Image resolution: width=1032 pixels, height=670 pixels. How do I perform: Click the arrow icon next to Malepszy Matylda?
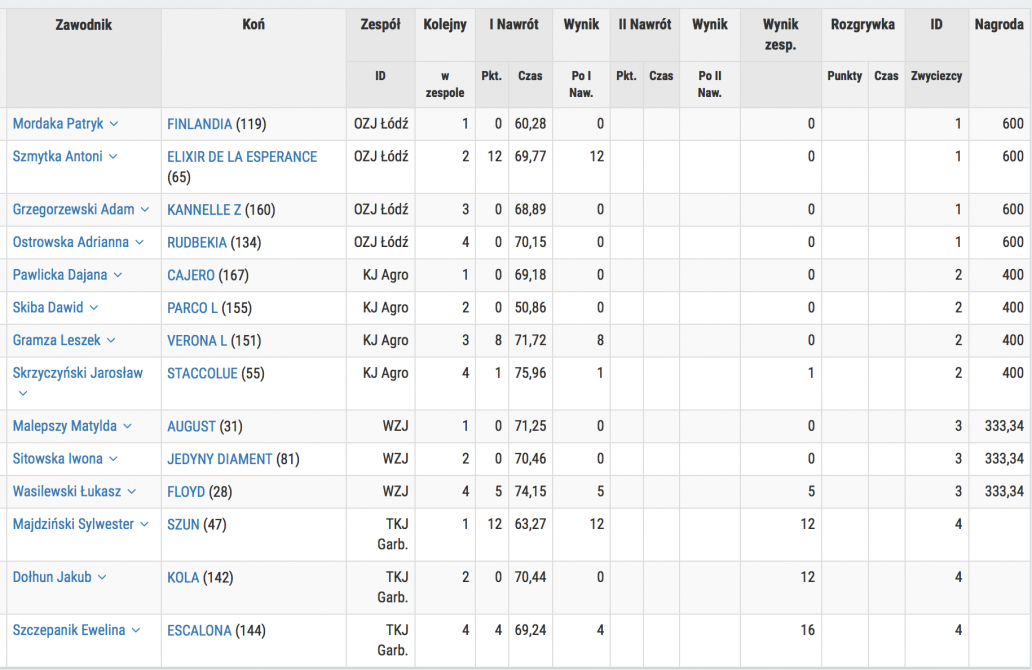128,426
